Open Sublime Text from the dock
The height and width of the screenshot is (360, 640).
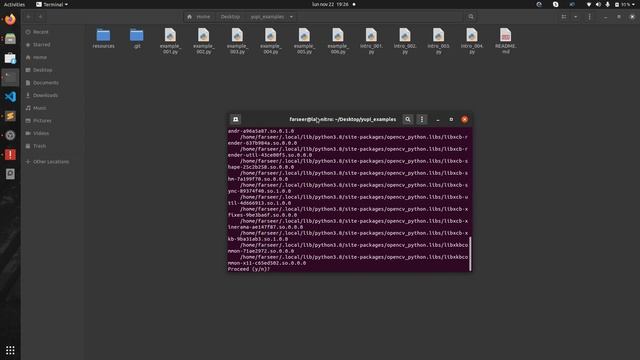[10, 116]
